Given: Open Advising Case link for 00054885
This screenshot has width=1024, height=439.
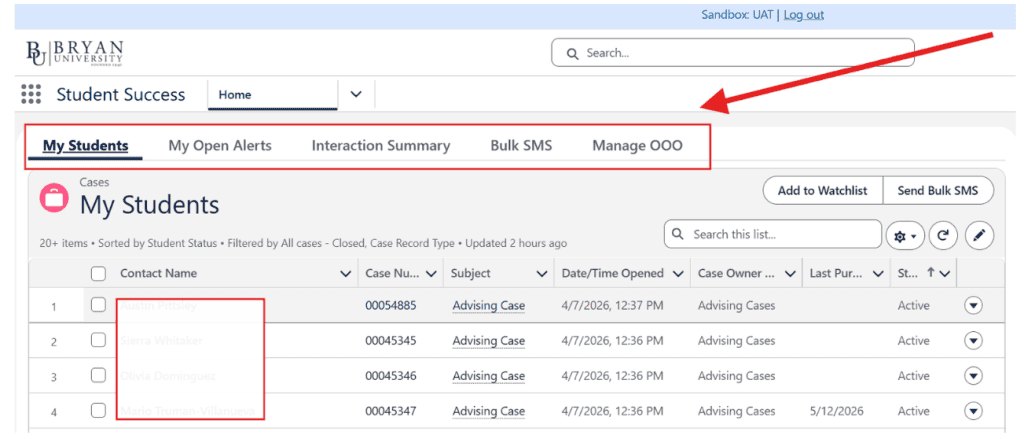Looking at the screenshot, I should (x=488, y=305).
